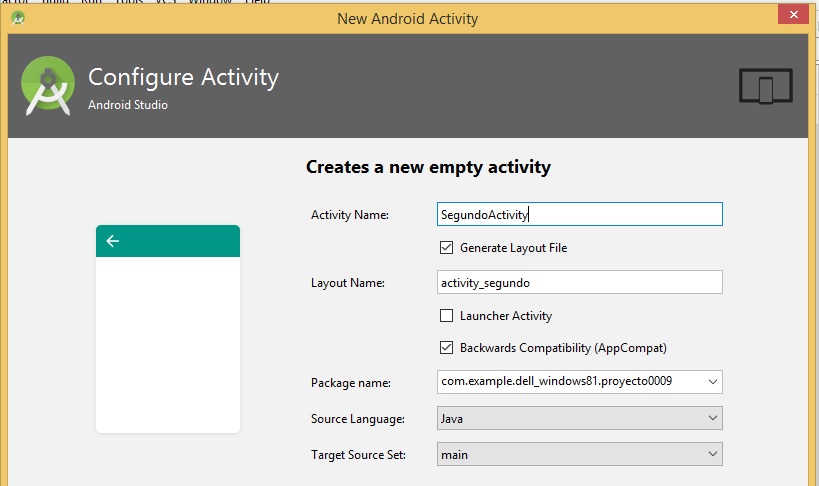Focus the Layout Name field with activity_segundo

(x=579, y=283)
